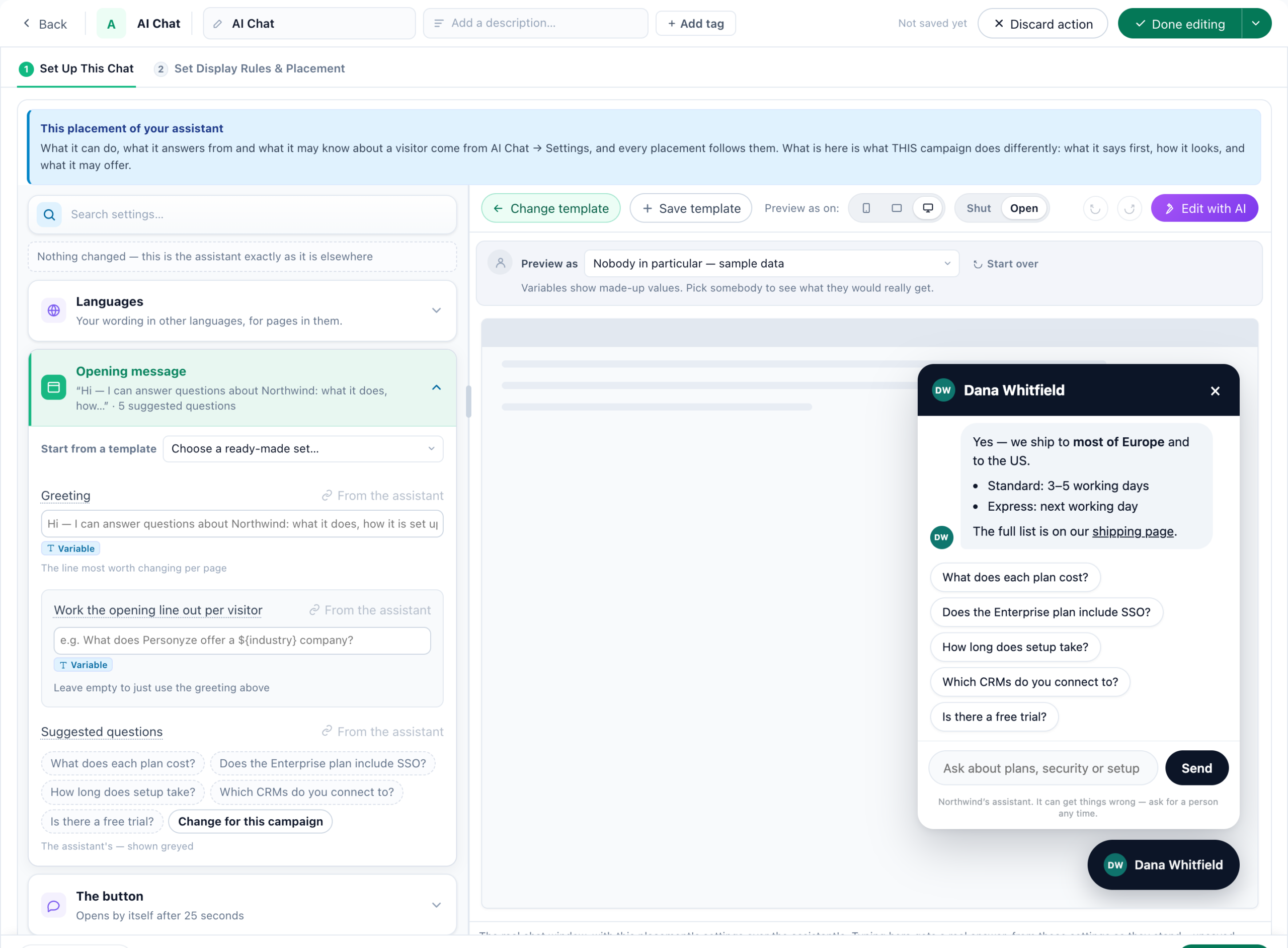Expand the Languages section
1288x948 pixels.
[x=436, y=310]
